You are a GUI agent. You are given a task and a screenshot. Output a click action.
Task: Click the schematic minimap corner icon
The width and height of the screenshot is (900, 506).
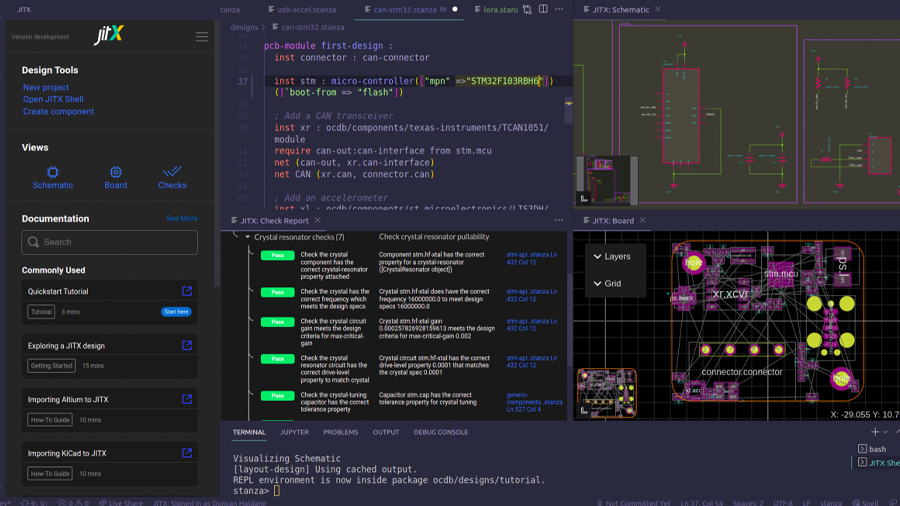coord(584,198)
